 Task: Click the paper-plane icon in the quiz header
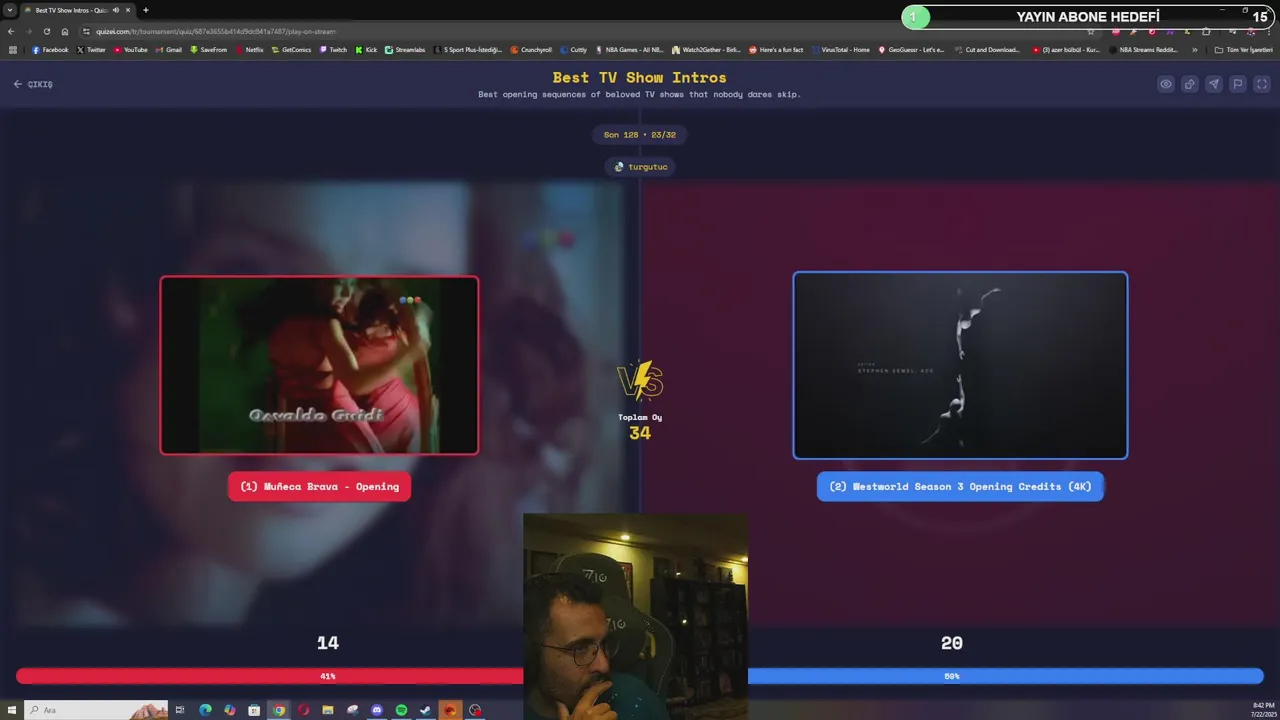(x=1214, y=84)
